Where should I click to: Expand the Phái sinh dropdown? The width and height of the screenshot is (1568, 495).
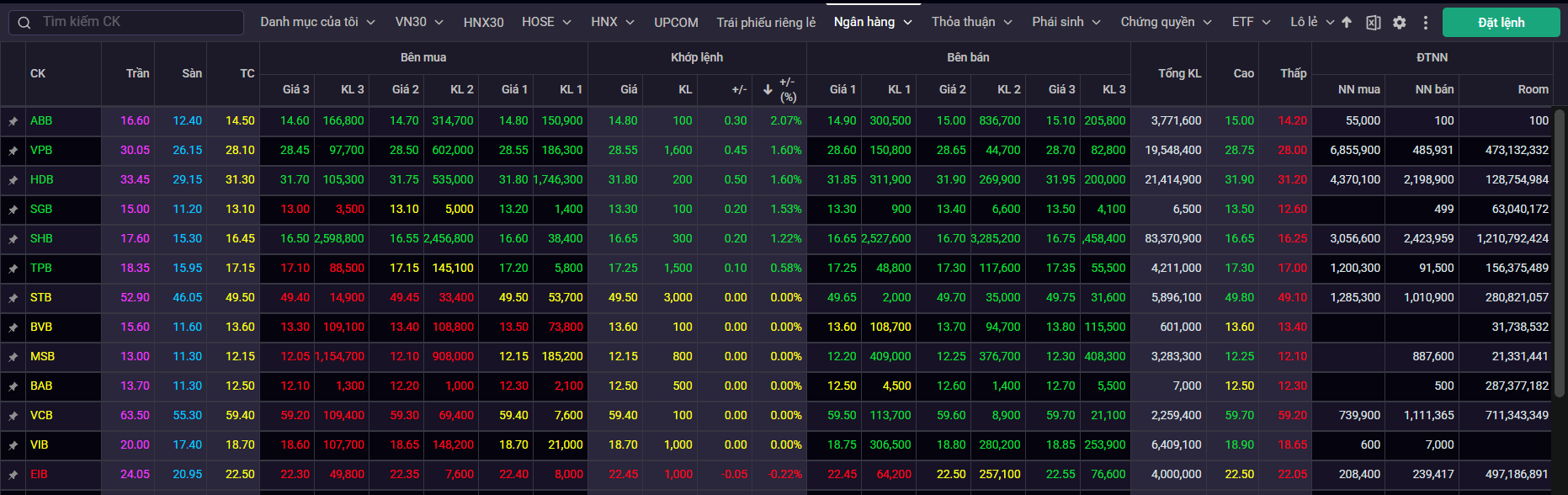point(1066,22)
